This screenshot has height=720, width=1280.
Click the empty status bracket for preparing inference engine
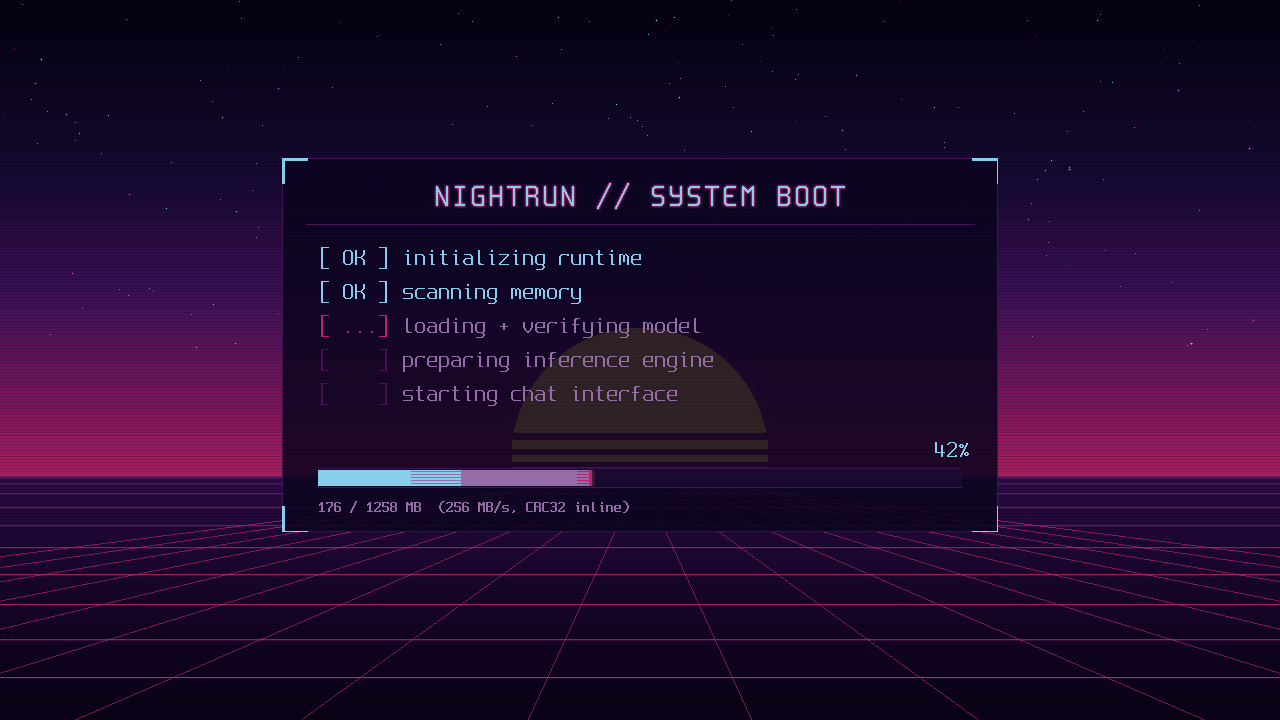coord(354,360)
